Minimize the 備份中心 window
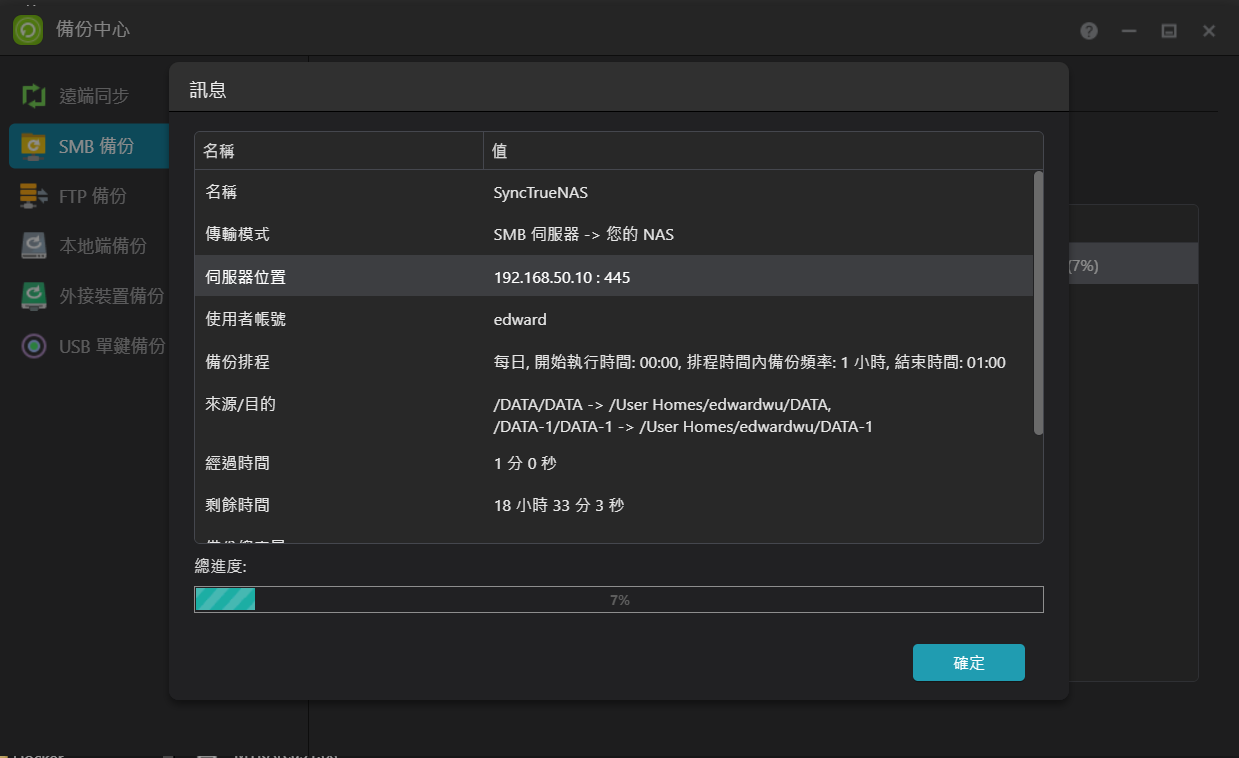Viewport: 1239px width, 758px height. (x=1129, y=31)
